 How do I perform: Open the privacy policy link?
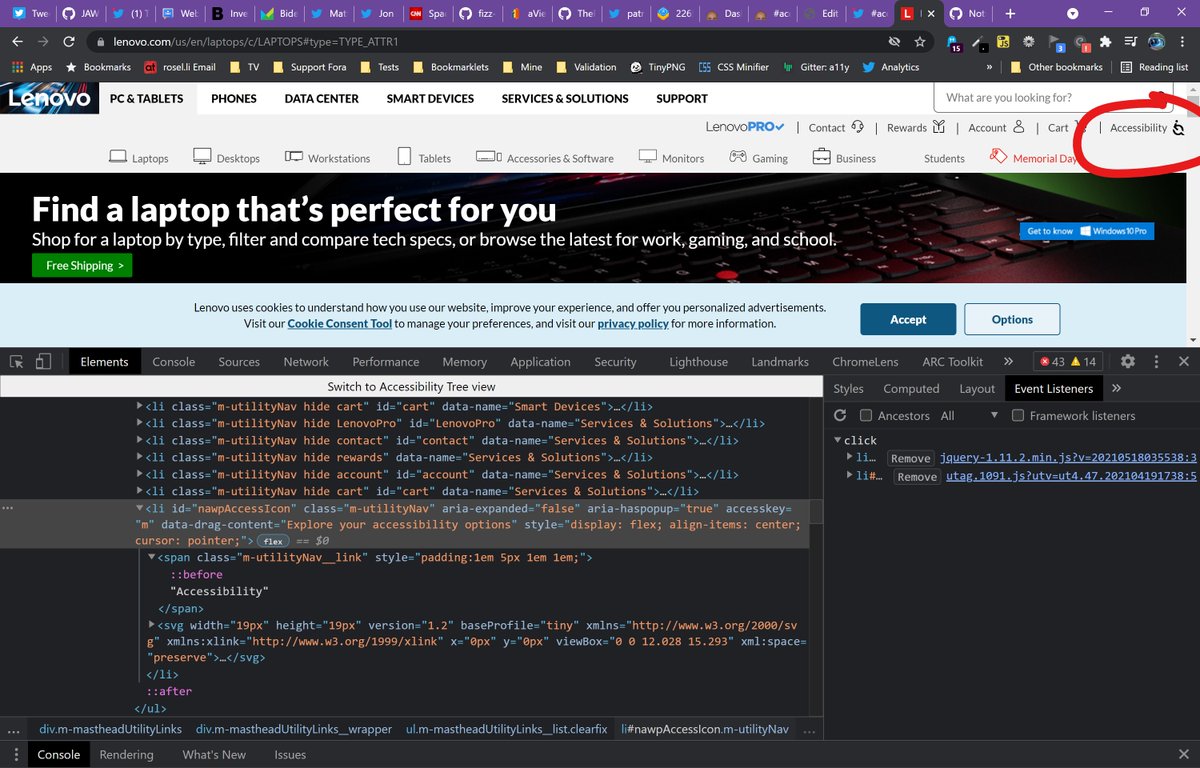coord(633,324)
